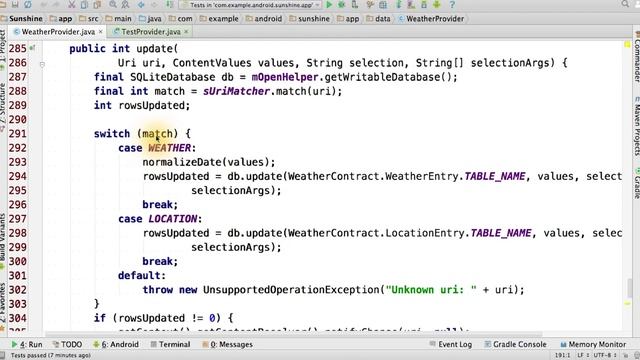Open the Build Variants side panel
This screenshot has height=360, width=640.
click(3, 241)
